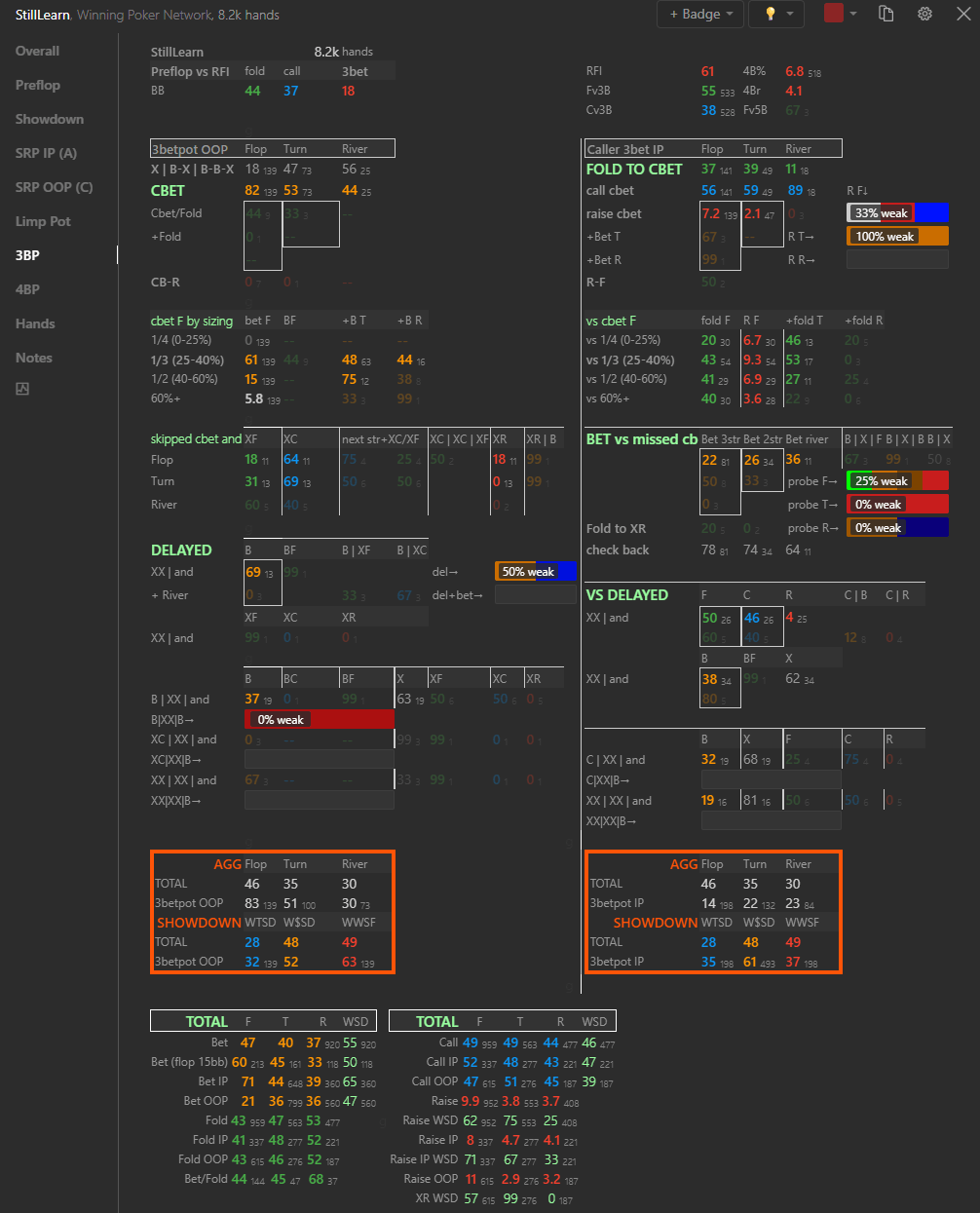Click the 8.2k hands count
Screen dimensions: 980x1213
point(343,52)
